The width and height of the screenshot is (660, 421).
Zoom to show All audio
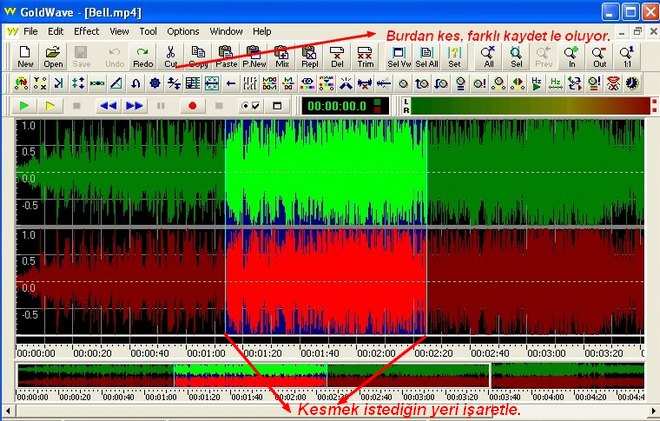pyautogui.click(x=488, y=57)
